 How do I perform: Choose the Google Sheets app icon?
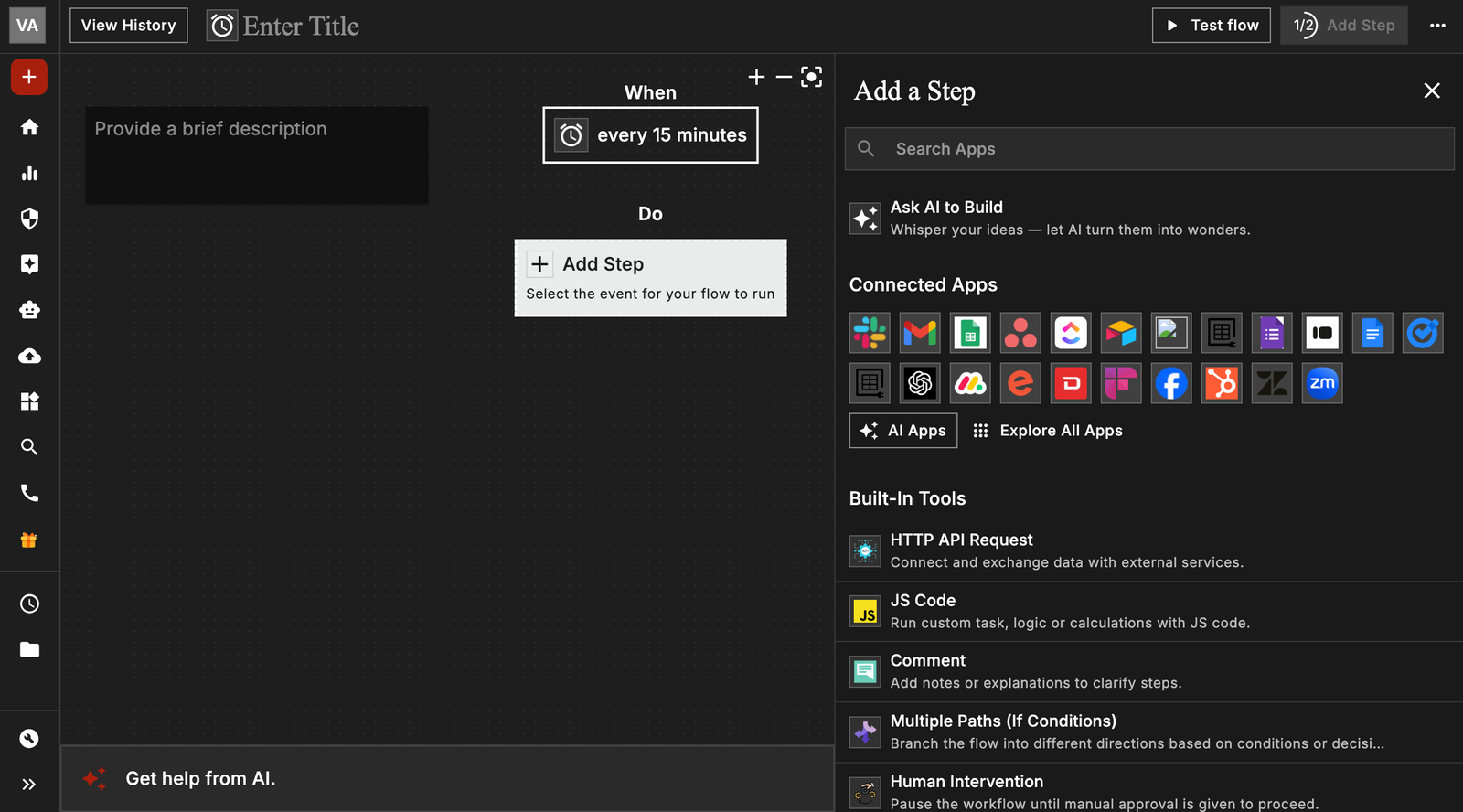tap(970, 333)
